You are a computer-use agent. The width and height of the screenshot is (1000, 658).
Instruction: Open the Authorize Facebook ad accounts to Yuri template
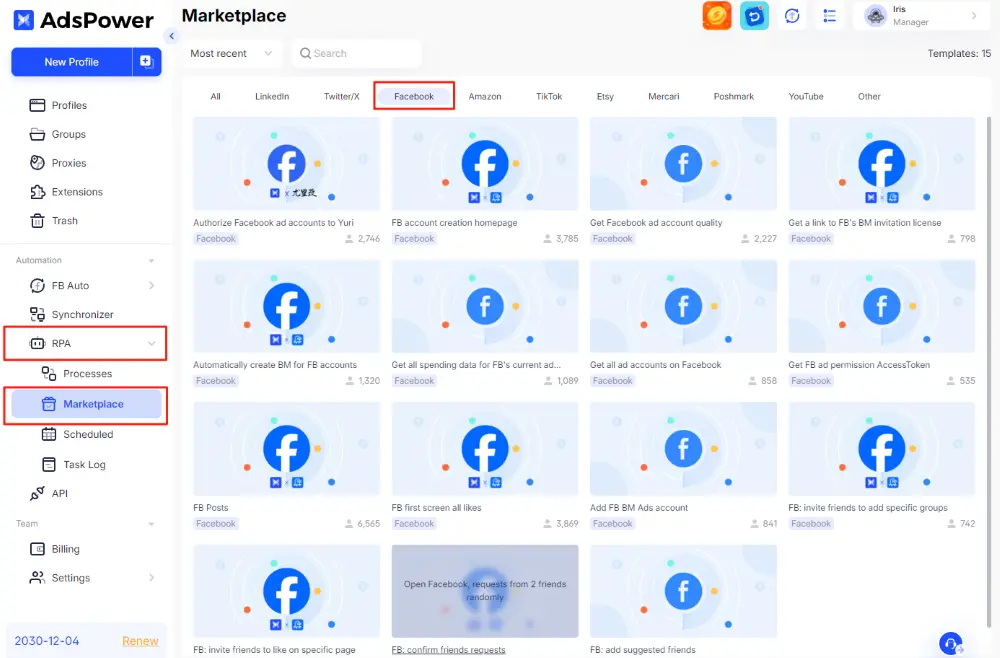point(286,163)
